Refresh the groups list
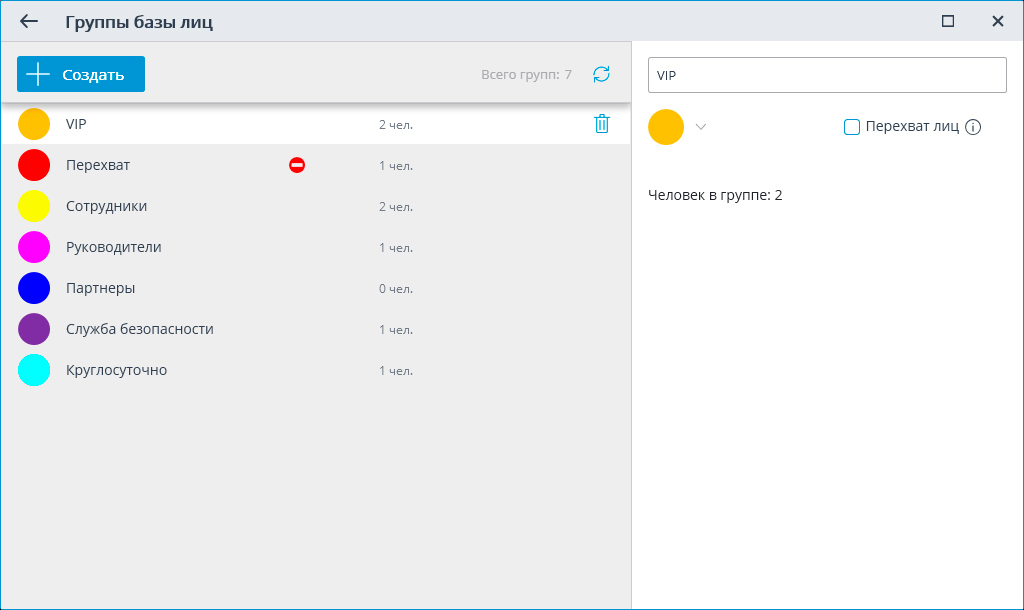This screenshot has height=610, width=1024. 601,74
